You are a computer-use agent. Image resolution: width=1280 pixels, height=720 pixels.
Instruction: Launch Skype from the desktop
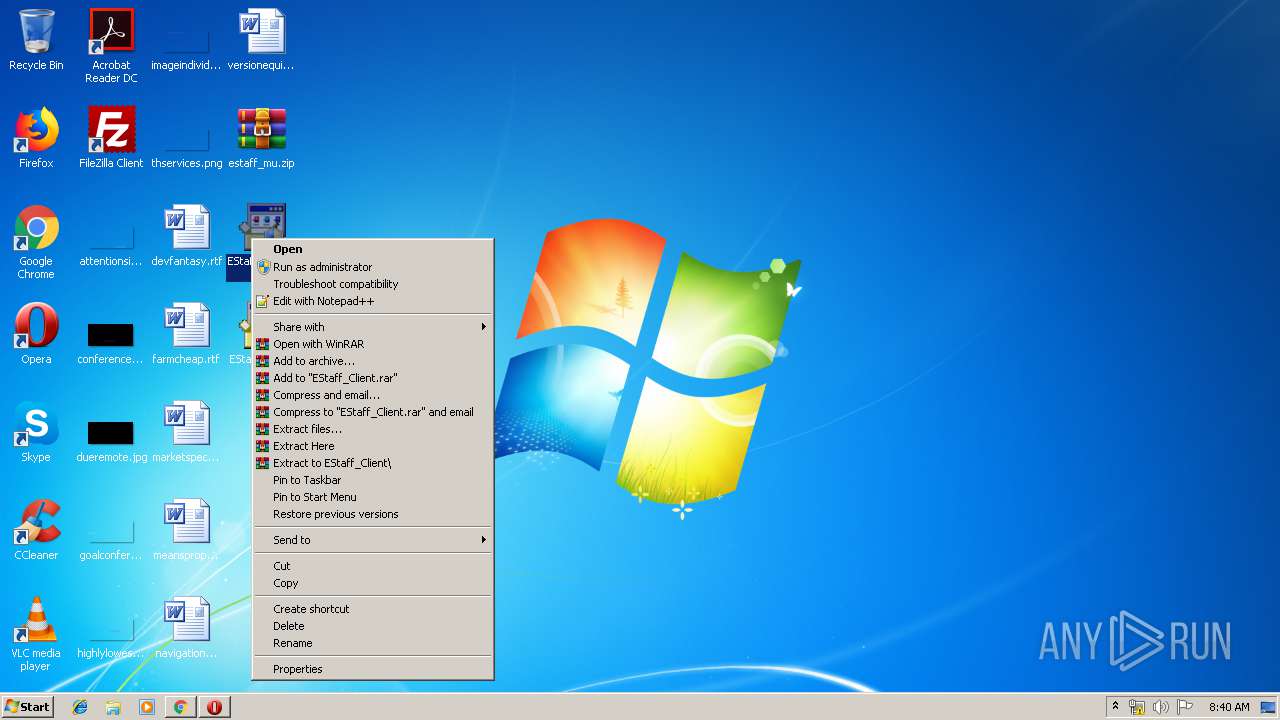[x=36, y=432]
